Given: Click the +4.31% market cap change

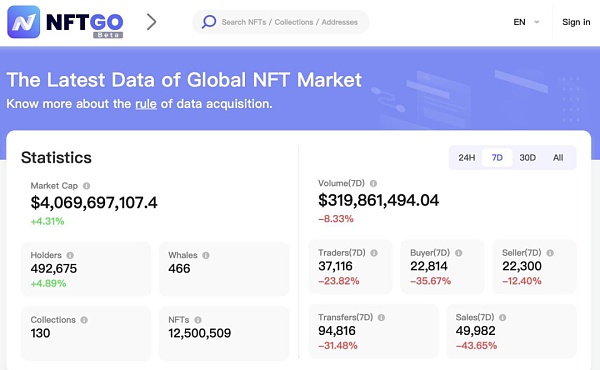Looking at the screenshot, I should 47,222.
